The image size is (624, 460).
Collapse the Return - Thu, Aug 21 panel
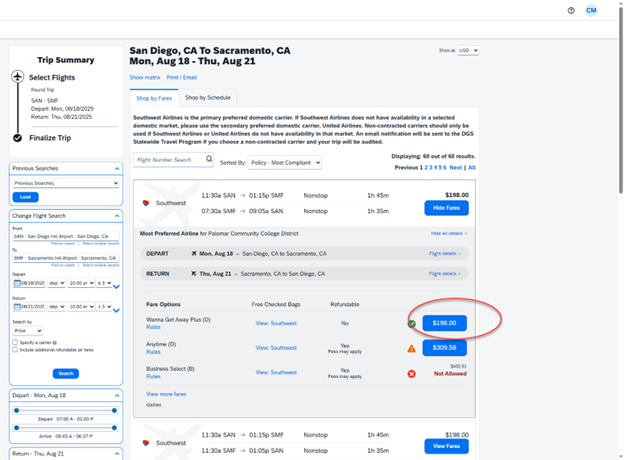click(117, 454)
